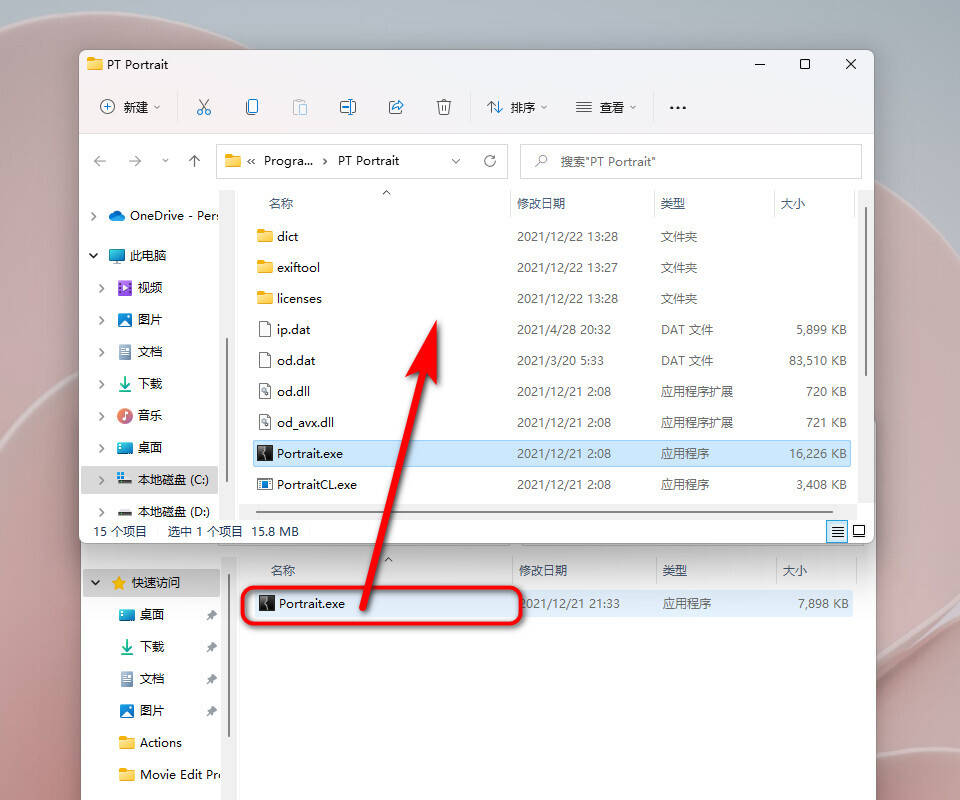Switch to large thumbnails view icon
The width and height of the screenshot is (960, 800).
(858, 531)
